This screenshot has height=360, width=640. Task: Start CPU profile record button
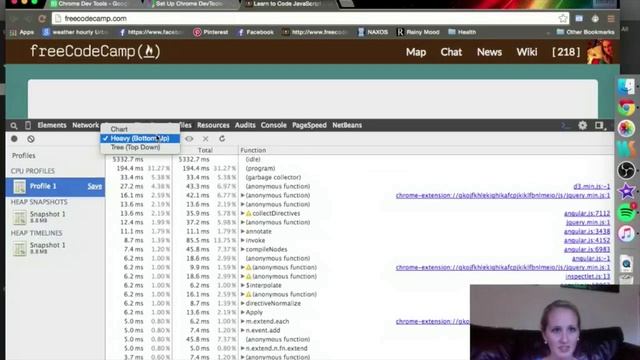(x=14, y=139)
